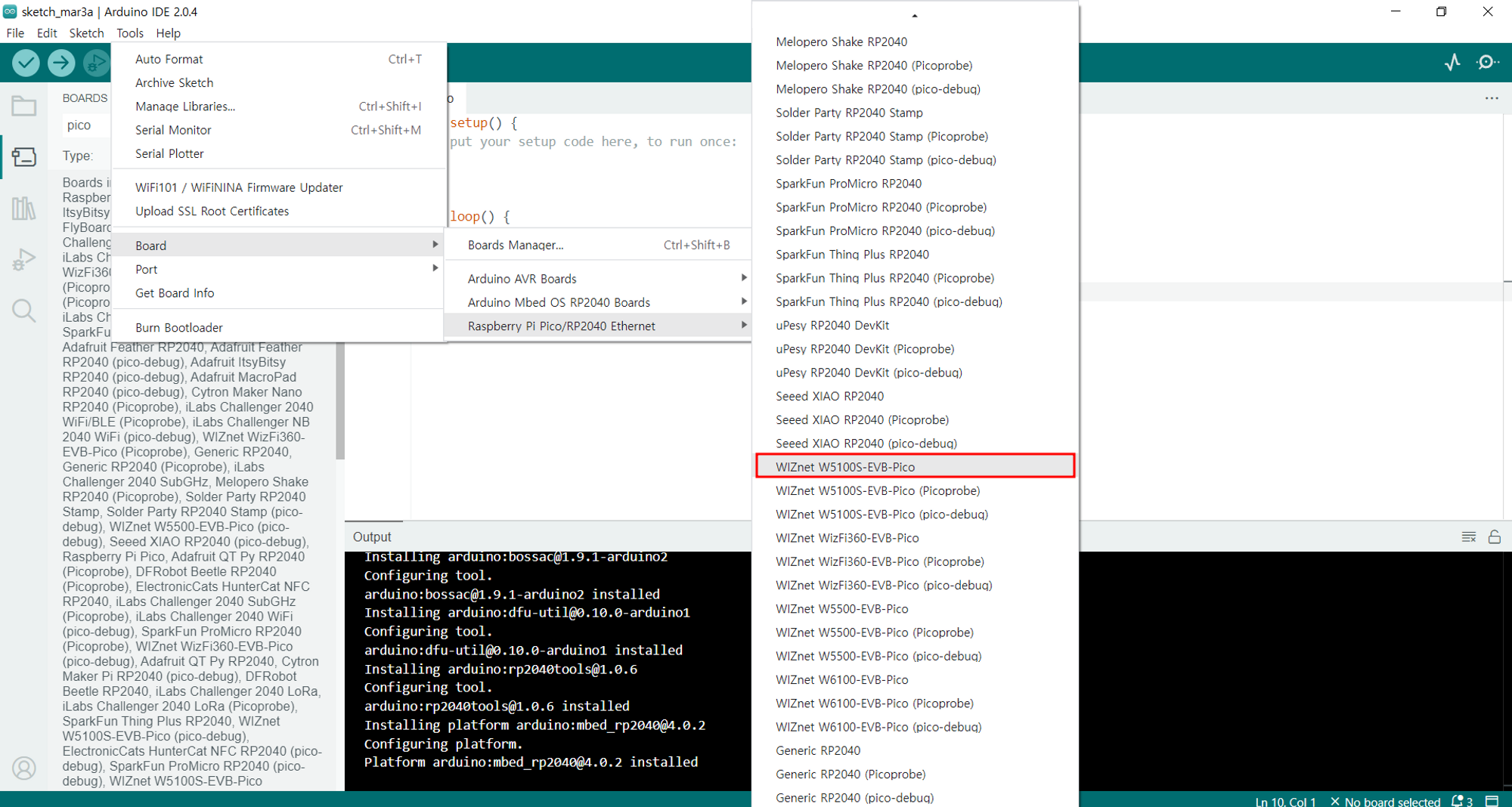Open the Serial Monitor icon at top right
1512x807 pixels.
click(x=1487, y=63)
